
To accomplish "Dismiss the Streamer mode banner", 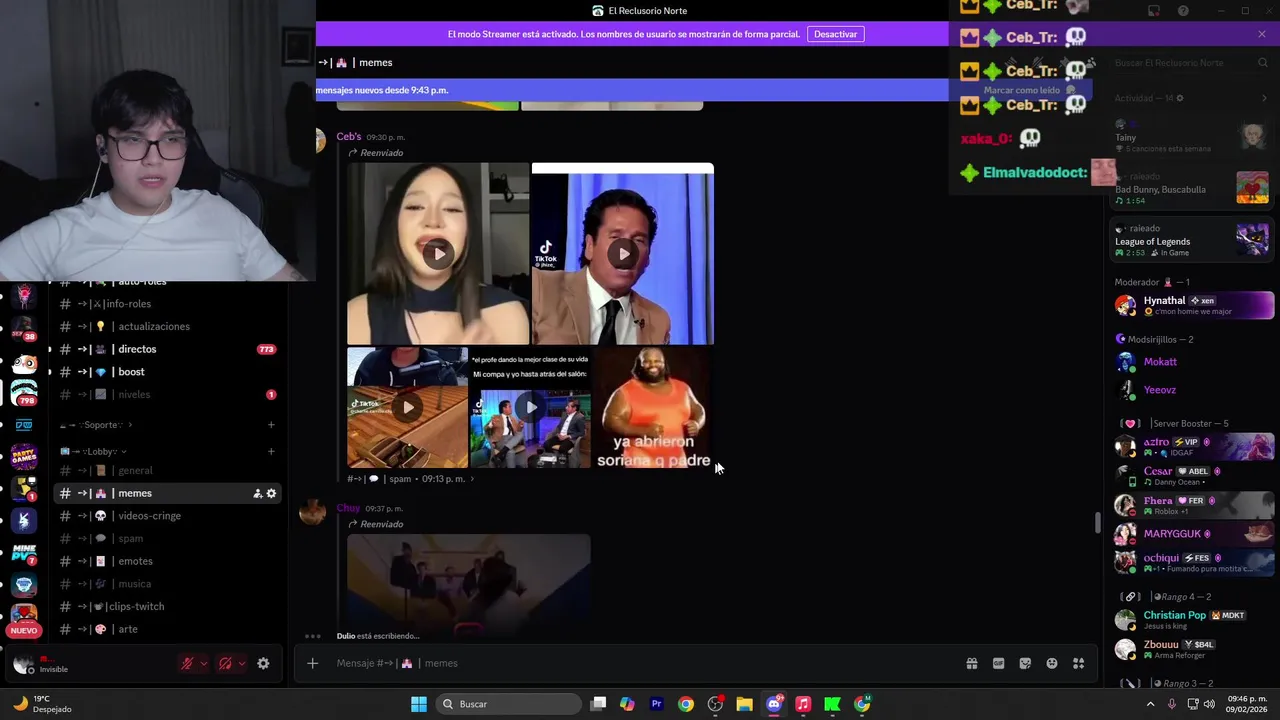I will (x=1262, y=34).
